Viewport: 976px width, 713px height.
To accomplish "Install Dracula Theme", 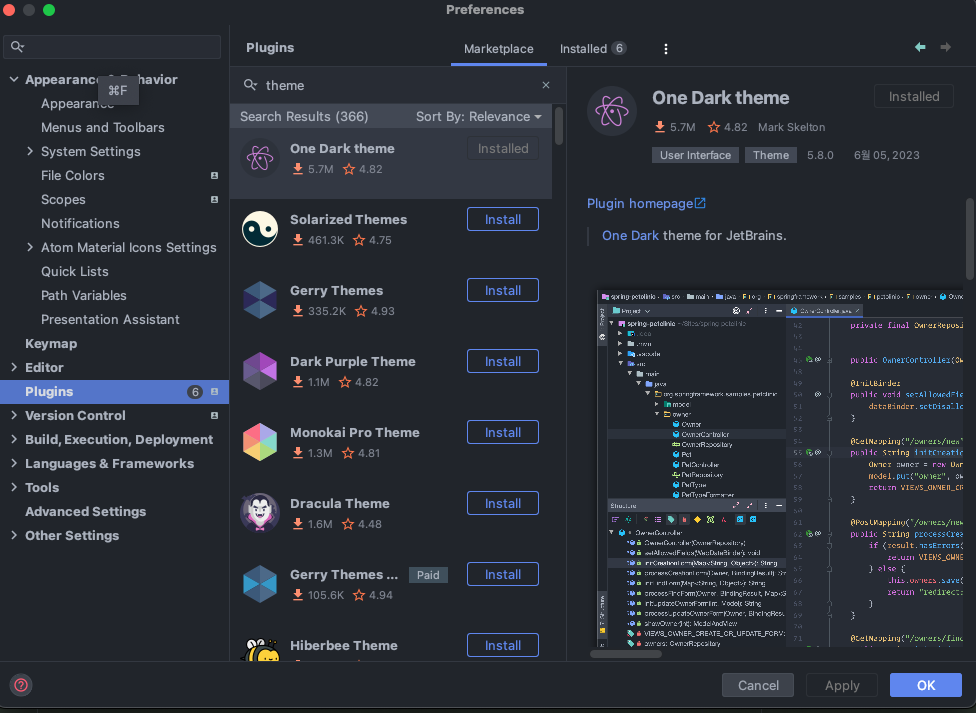I will pyautogui.click(x=503, y=503).
